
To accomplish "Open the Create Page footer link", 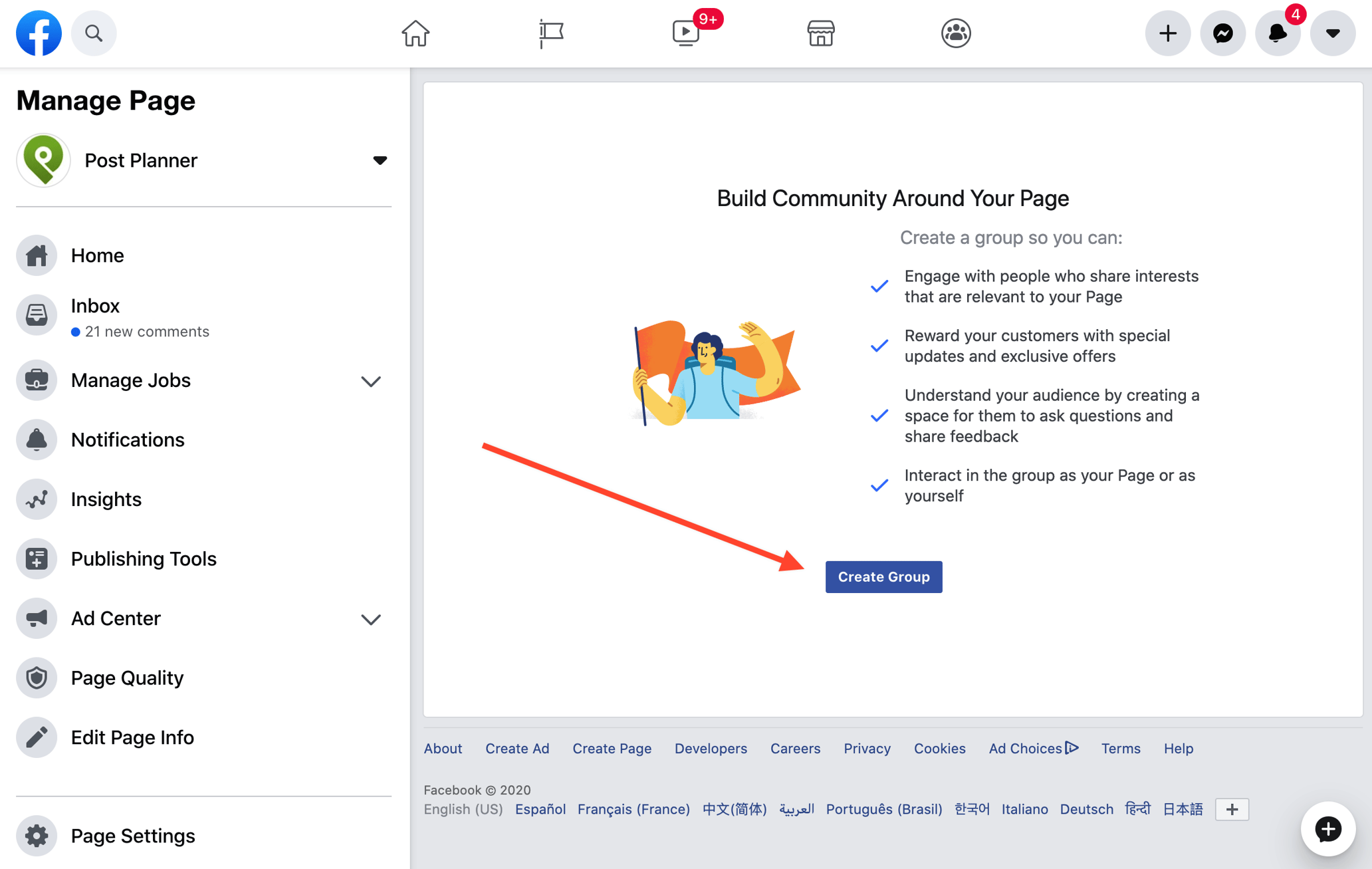I will 612,748.
